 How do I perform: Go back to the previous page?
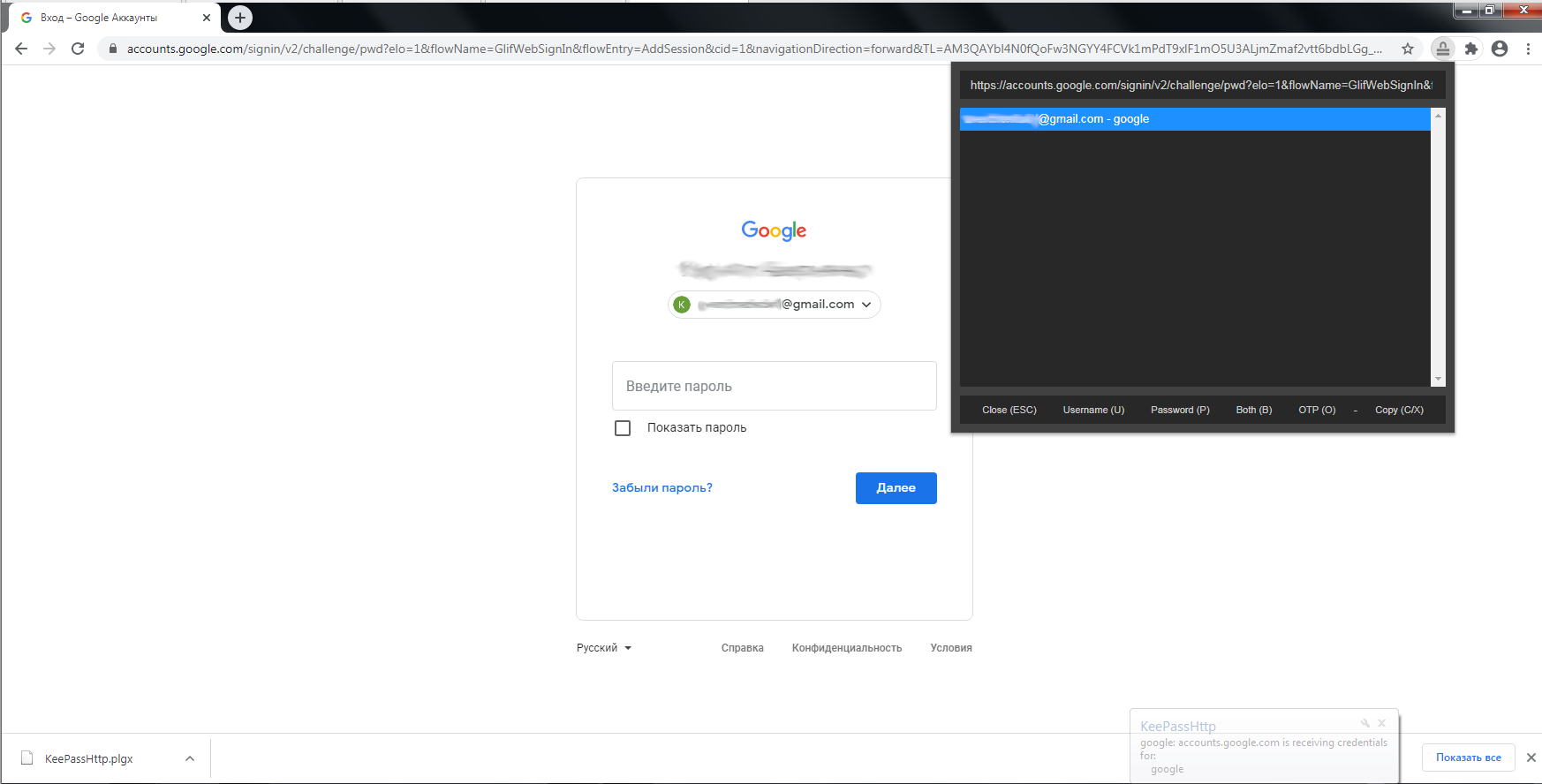coord(21,49)
